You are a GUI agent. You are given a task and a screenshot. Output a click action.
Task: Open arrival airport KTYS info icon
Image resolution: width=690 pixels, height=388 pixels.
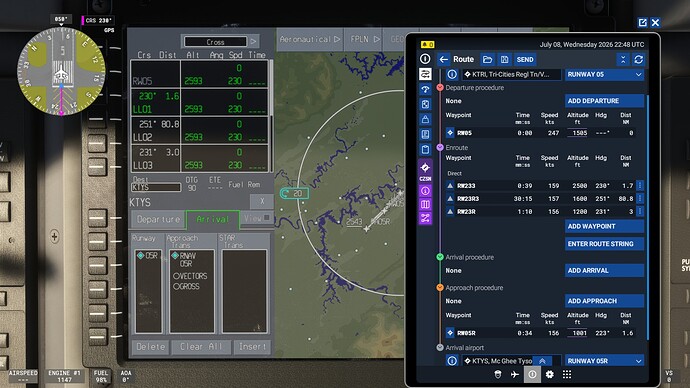point(452,361)
